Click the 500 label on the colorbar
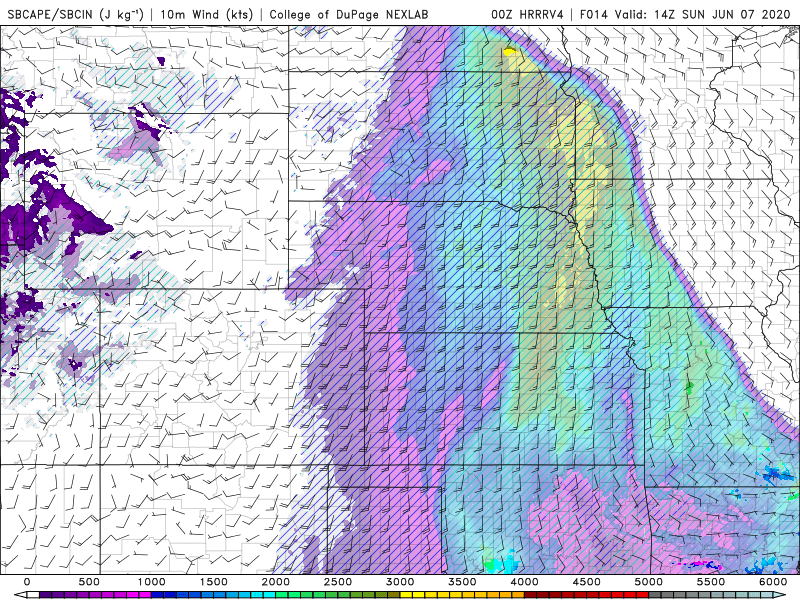The image size is (800, 600). pyautogui.click(x=89, y=582)
